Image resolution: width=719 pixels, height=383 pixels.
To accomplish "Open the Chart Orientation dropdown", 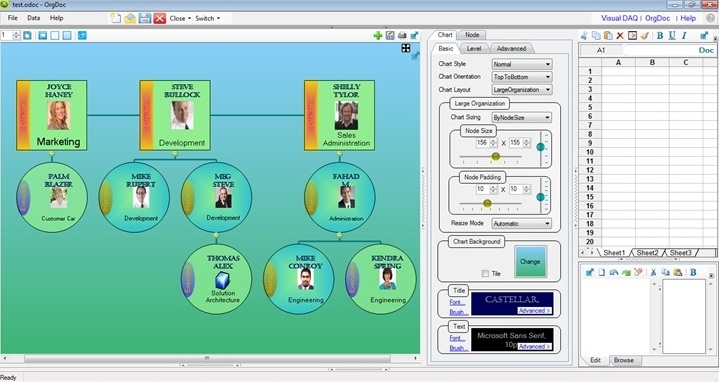I will tap(522, 77).
